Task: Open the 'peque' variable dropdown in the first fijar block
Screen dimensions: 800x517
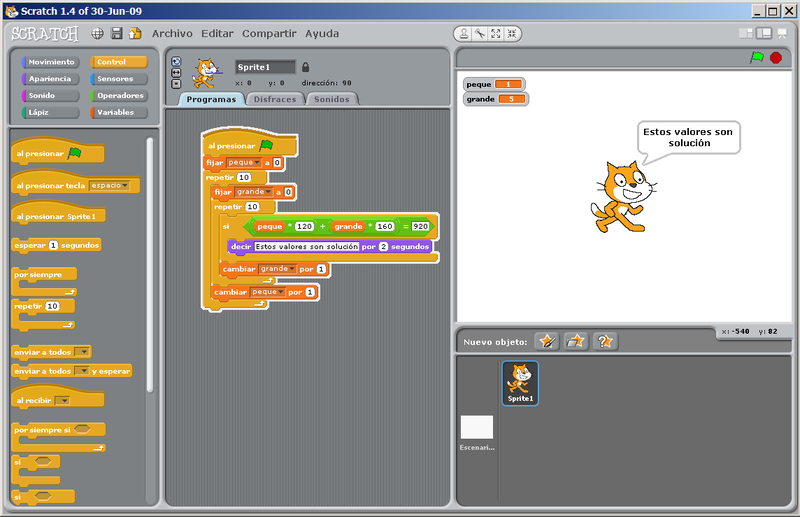Action: [x=244, y=162]
